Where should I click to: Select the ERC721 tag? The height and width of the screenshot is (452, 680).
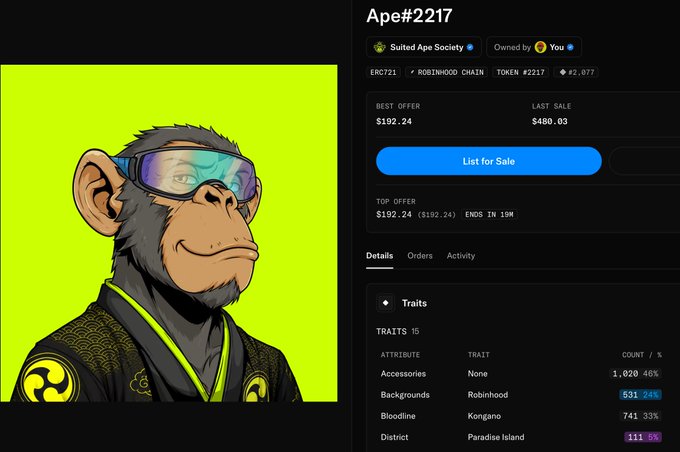383,72
